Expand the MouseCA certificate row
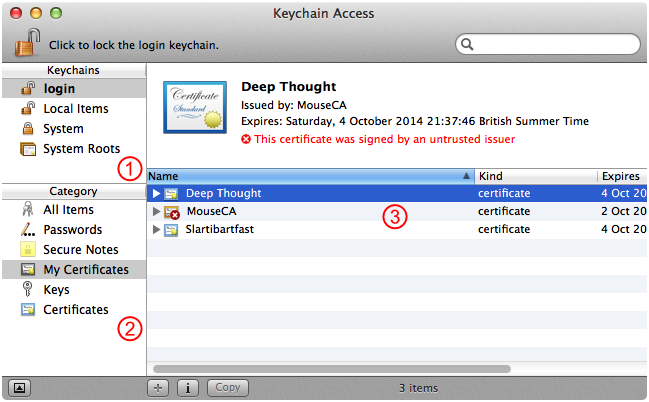Image resolution: width=649 pixels, height=402 pixels. point(155,212)
